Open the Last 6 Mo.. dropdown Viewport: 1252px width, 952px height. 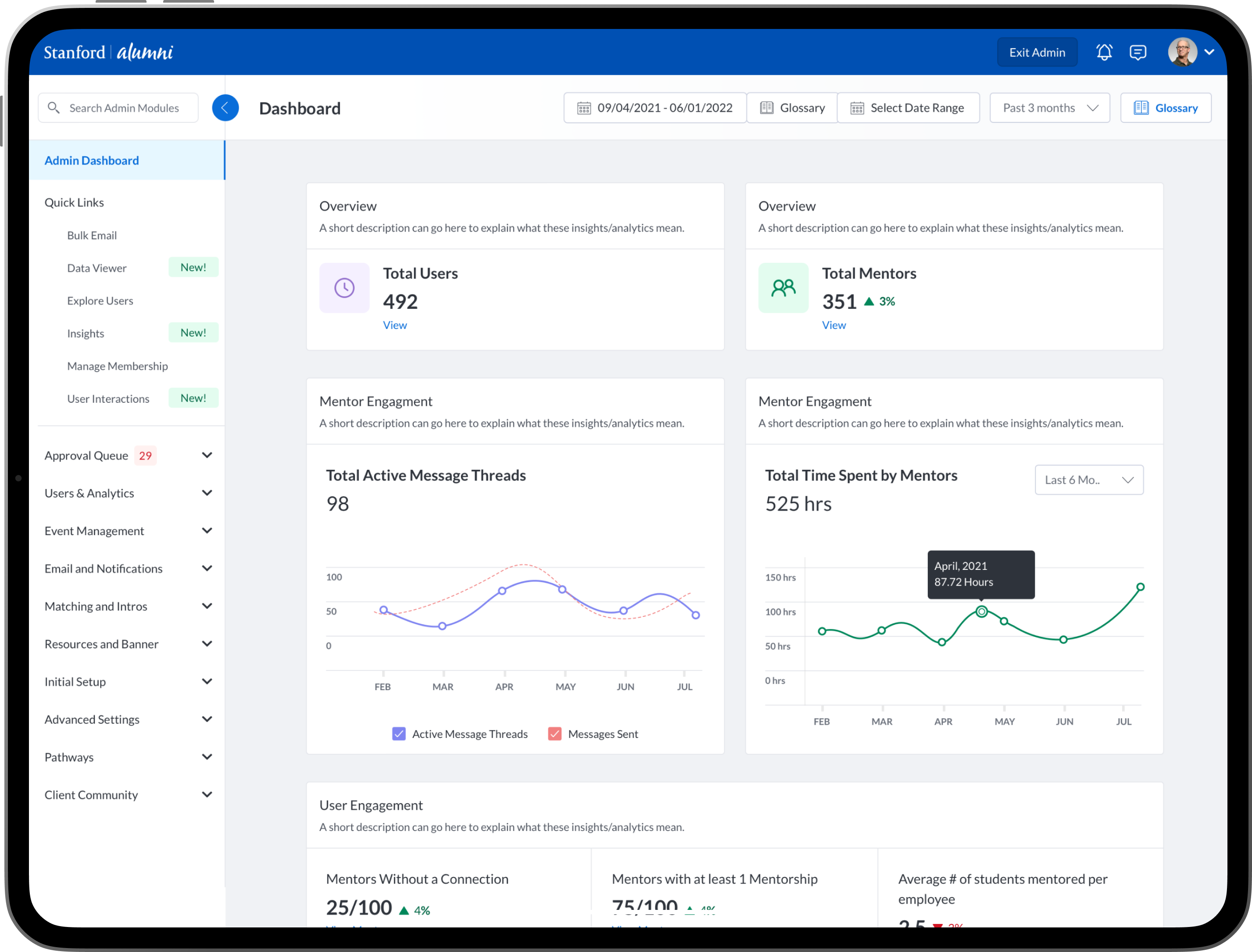(x=1088, y=480)
